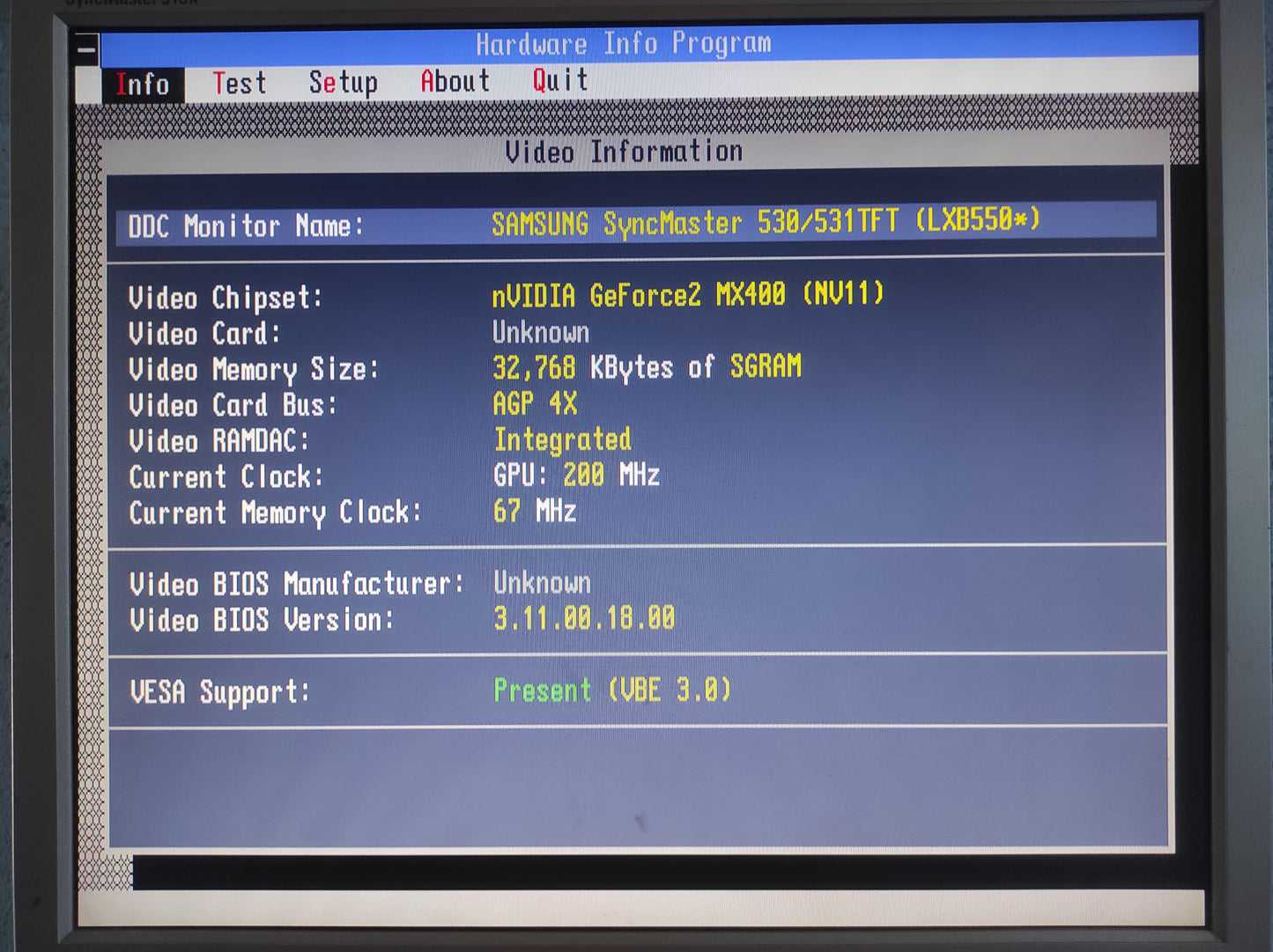The width and height of the screenshot is (1273, 952).
Task: Click the GPU: 200 MHz value
Action: (x=576, y=475)
